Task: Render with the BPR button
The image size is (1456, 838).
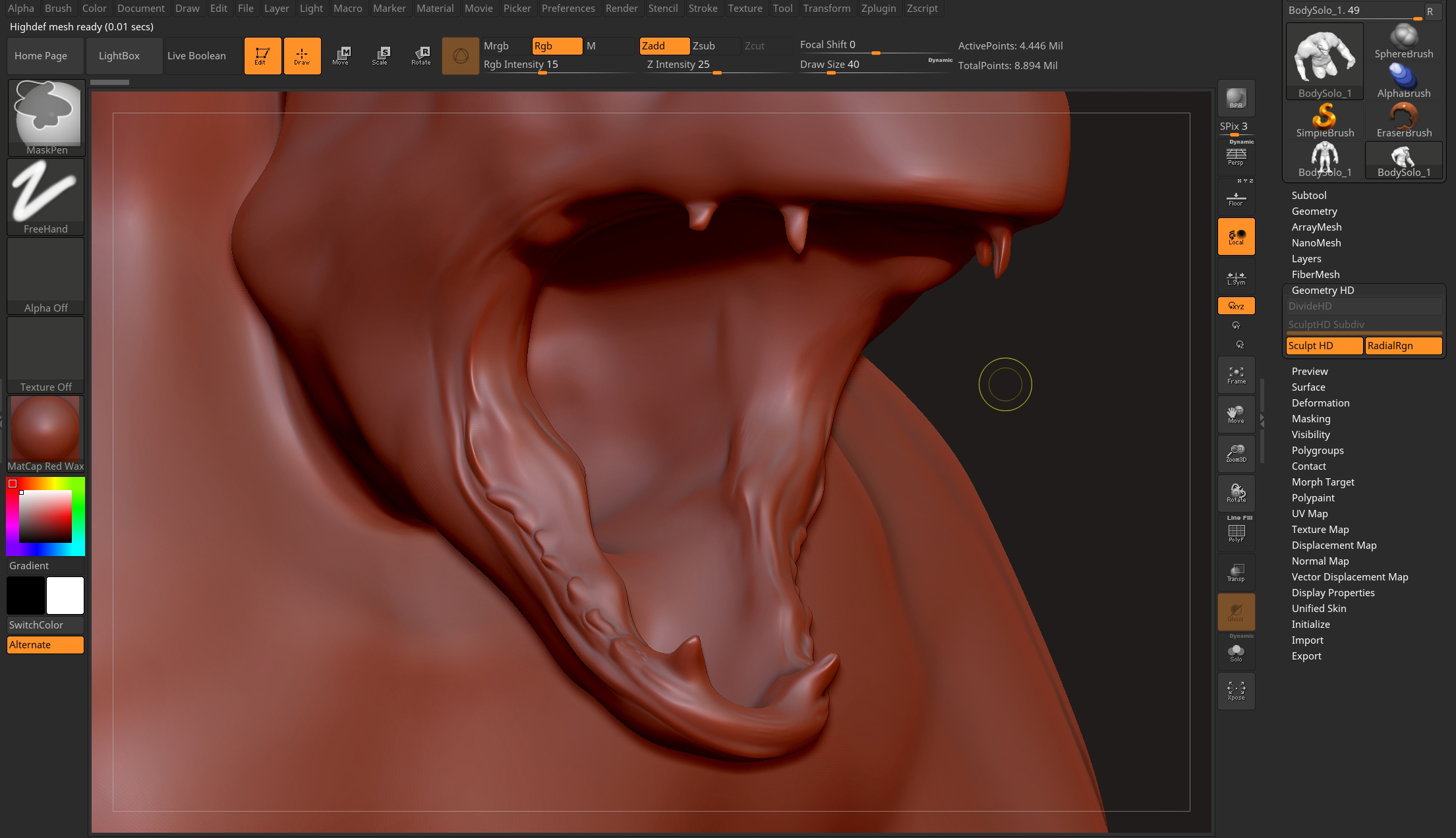Action: [x=1236, y=98]
